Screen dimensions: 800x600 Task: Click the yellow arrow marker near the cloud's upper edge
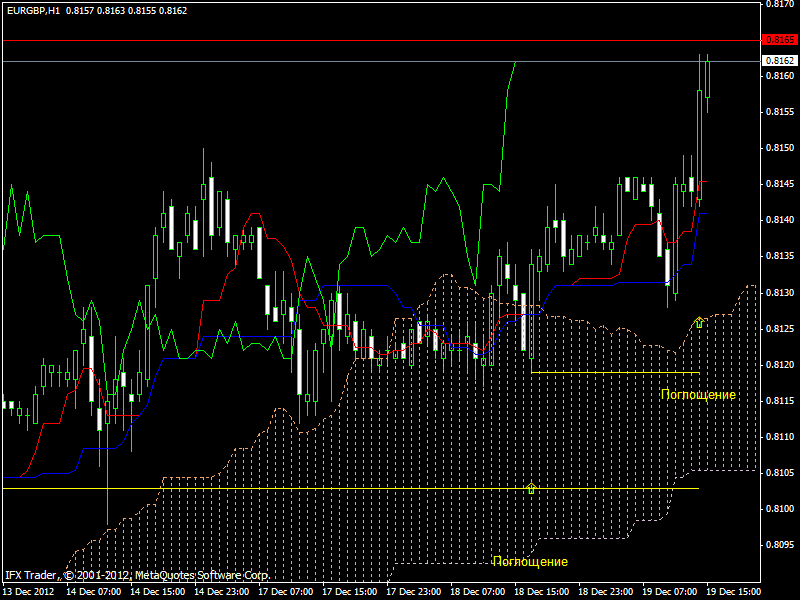699,322
